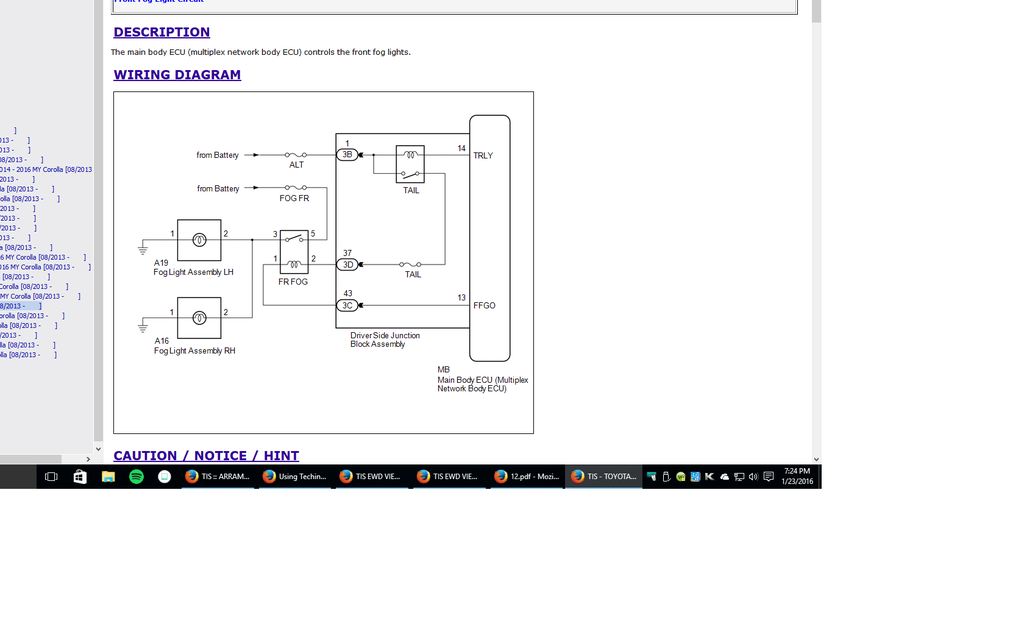The width and height of the screenshot is (1024, 640).
Task: Switch to the 12.pdf Mozilla window
Action: click(x=527, y=477)
